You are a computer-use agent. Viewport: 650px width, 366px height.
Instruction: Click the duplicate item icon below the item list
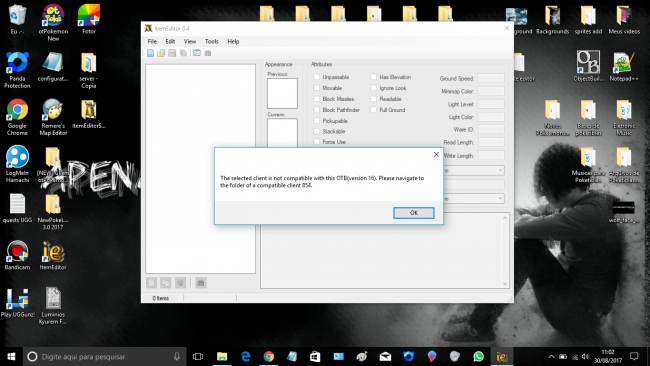pos(165,283)
